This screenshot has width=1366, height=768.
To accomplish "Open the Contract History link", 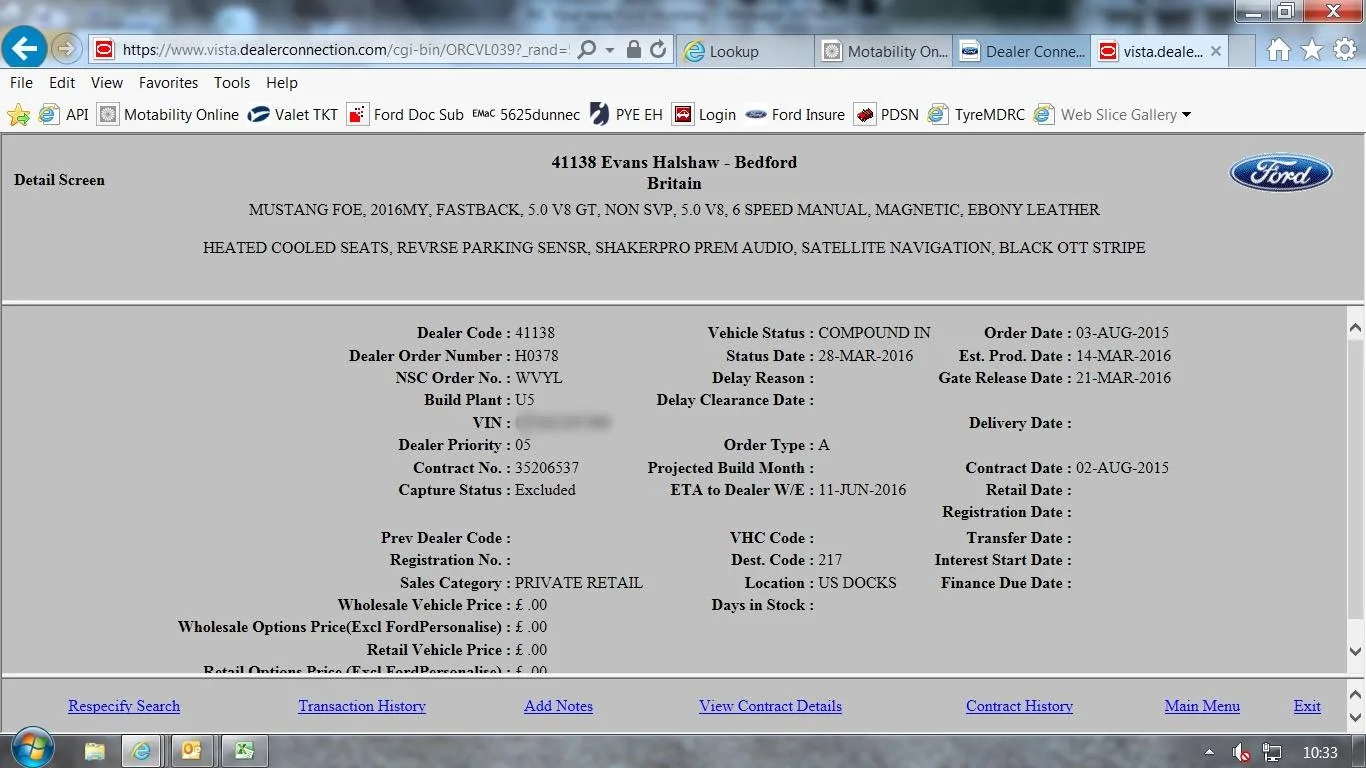I will (x=1019, y=706).
